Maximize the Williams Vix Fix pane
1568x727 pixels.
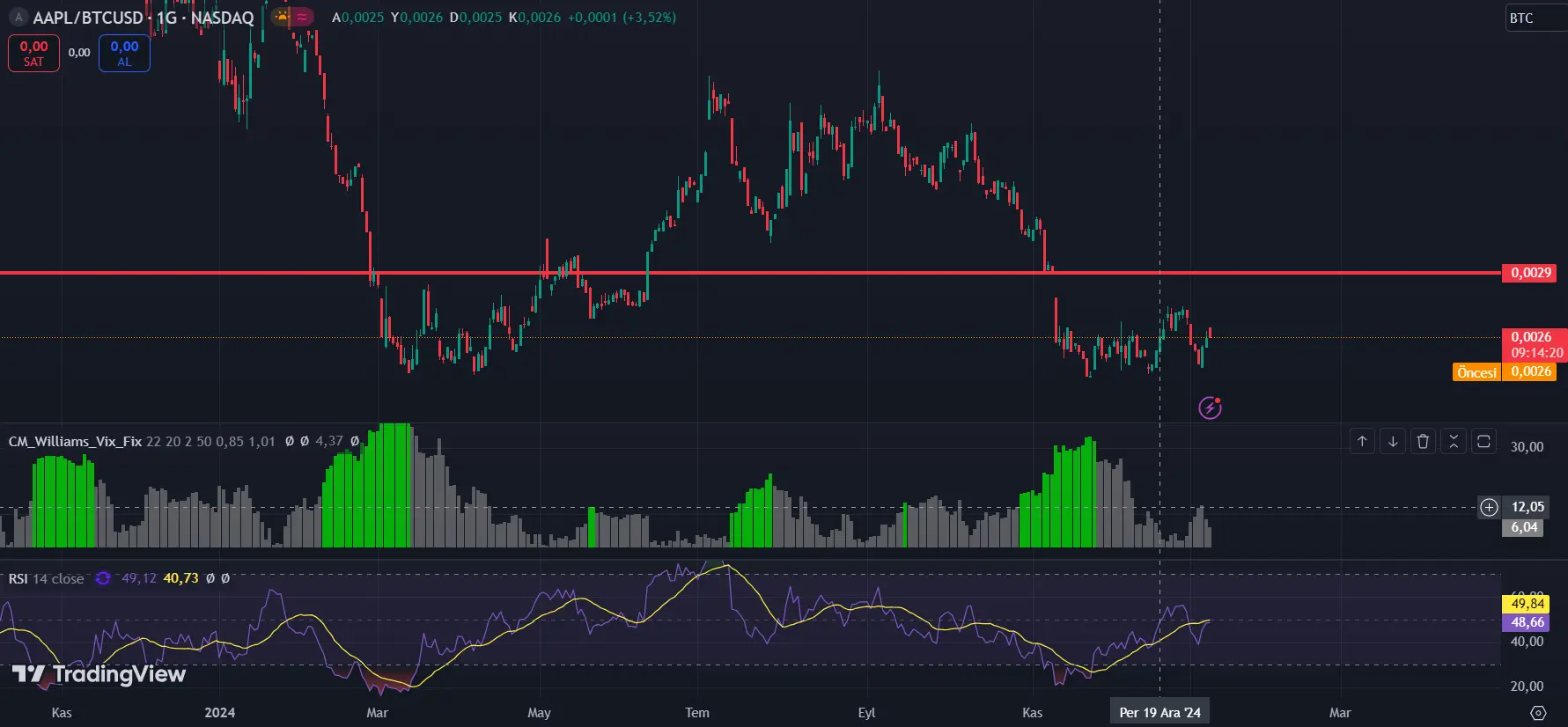tap(1483, 441)
